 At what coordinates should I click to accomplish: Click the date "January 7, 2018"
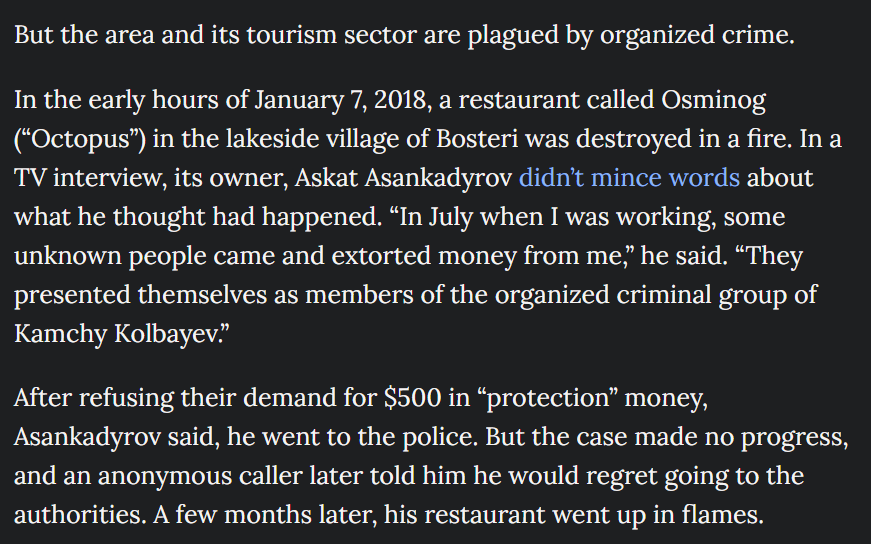tap(341, 101)
